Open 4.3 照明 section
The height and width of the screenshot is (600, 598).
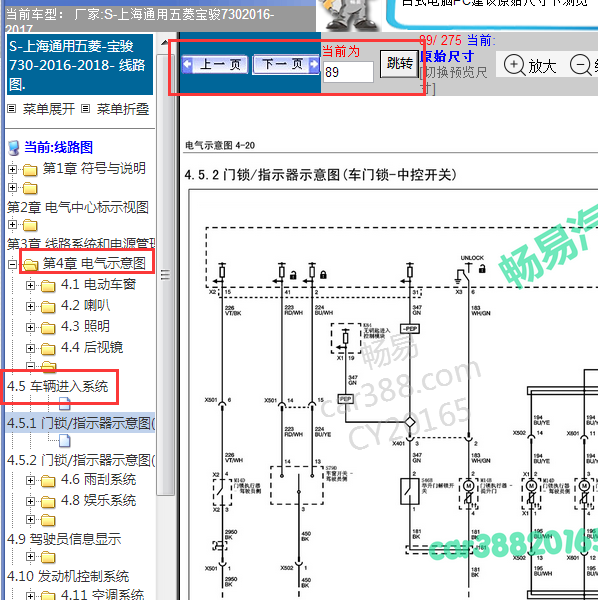pyautogui.click(x=85, y=326)
